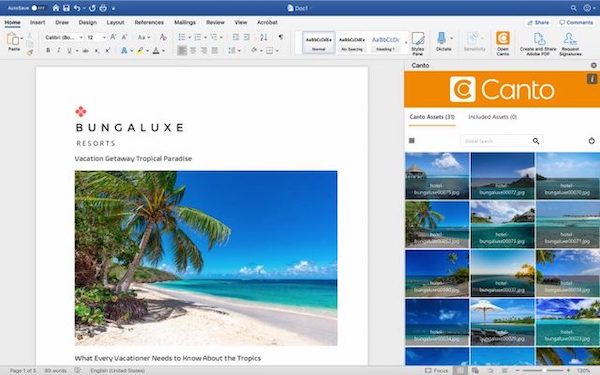
Task: Click the Share button
Action: [538, 23]
